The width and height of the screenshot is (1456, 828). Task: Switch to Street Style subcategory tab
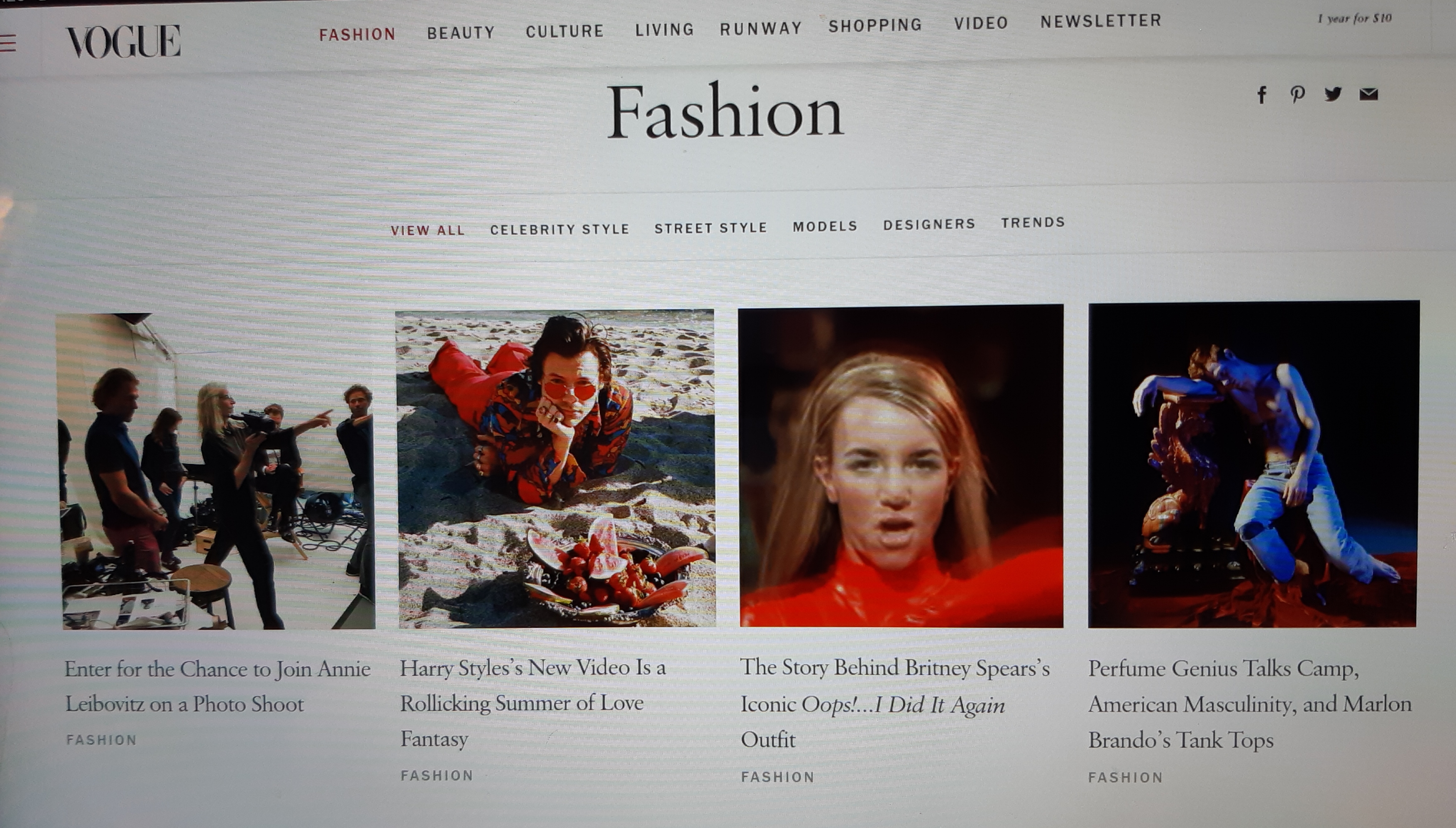coord(711,228)
